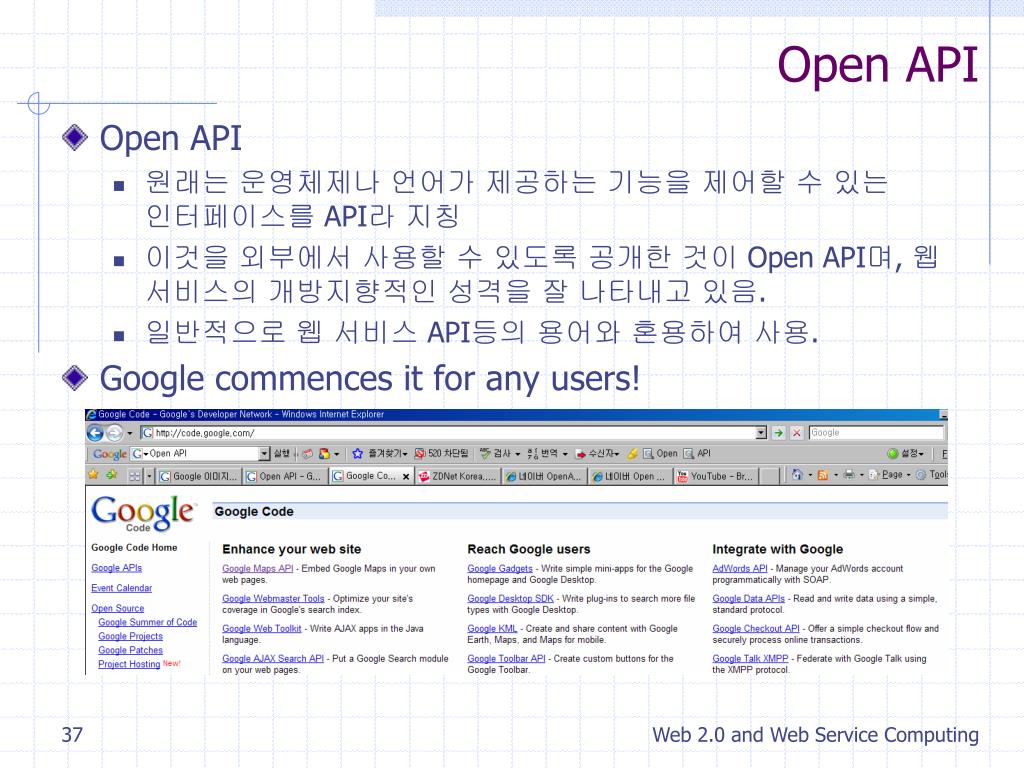Click the Google Toolbar logo
This screenshot has height=768, width=1024.
coord(110,454)
